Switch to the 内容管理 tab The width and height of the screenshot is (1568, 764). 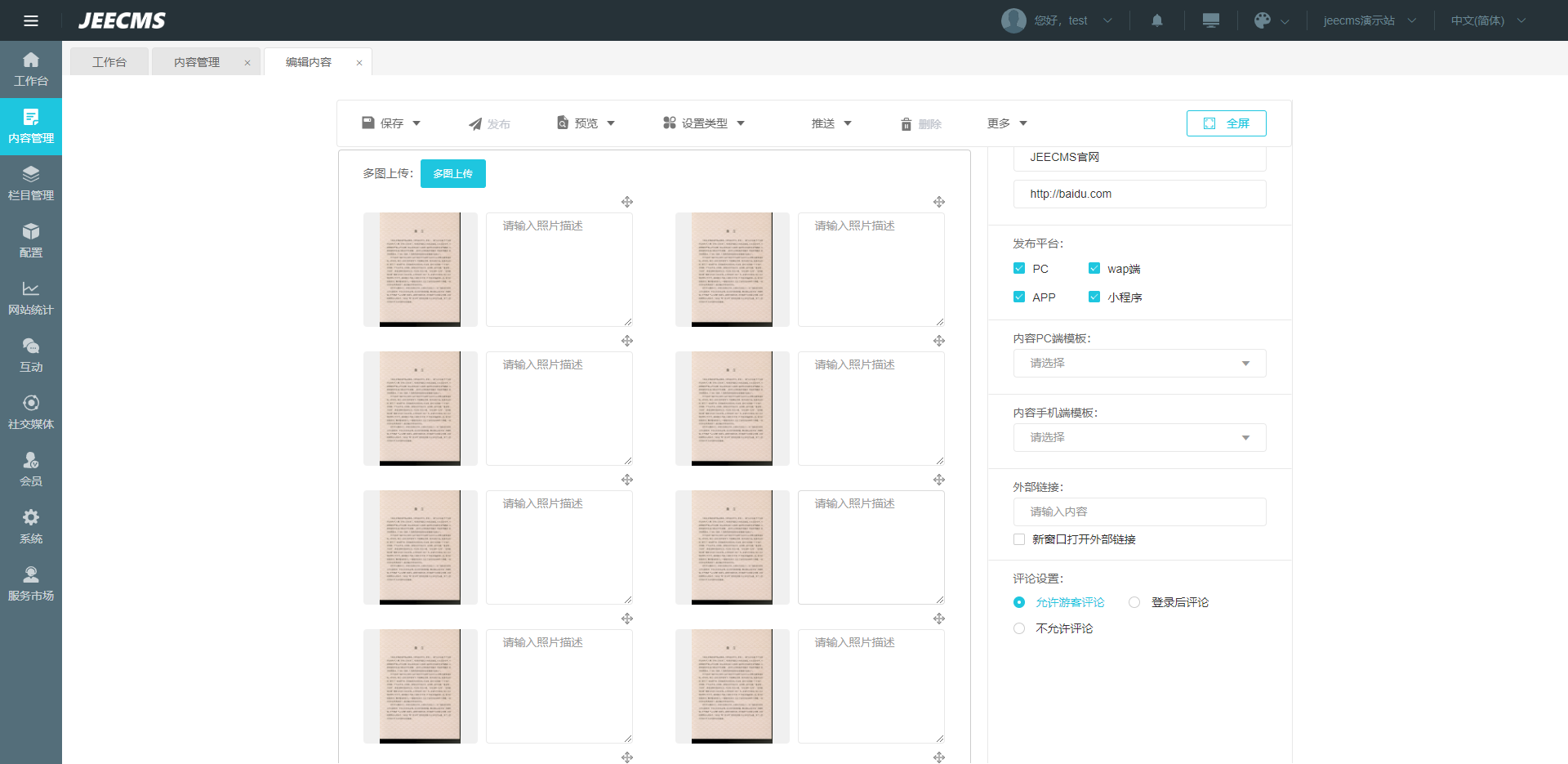click(197, 62)
